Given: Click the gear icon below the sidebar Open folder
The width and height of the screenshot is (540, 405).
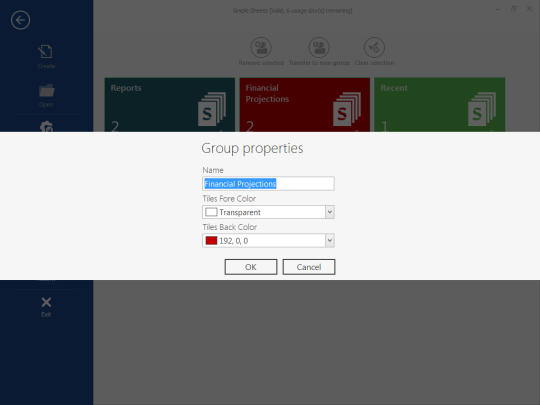Looking at the screenshot, I should (46, 126).
